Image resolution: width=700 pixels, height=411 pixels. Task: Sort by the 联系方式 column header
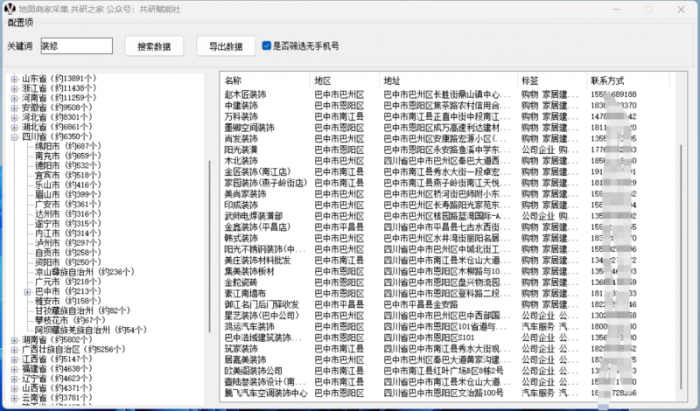pos(628,81)
